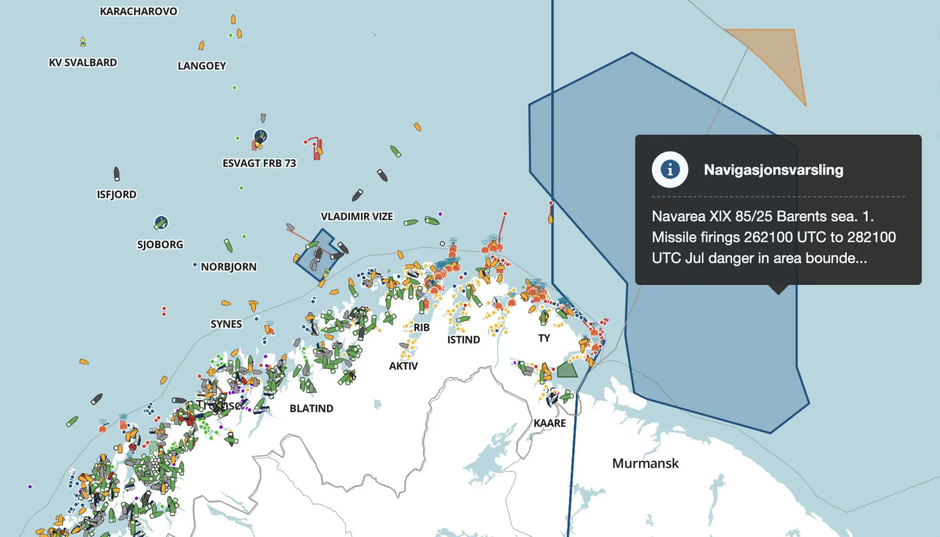Click the red vessel right of ESVAGT FRB 73
Image resolution: width=940 pixels, height=537 pixels.
coord(317,150)
